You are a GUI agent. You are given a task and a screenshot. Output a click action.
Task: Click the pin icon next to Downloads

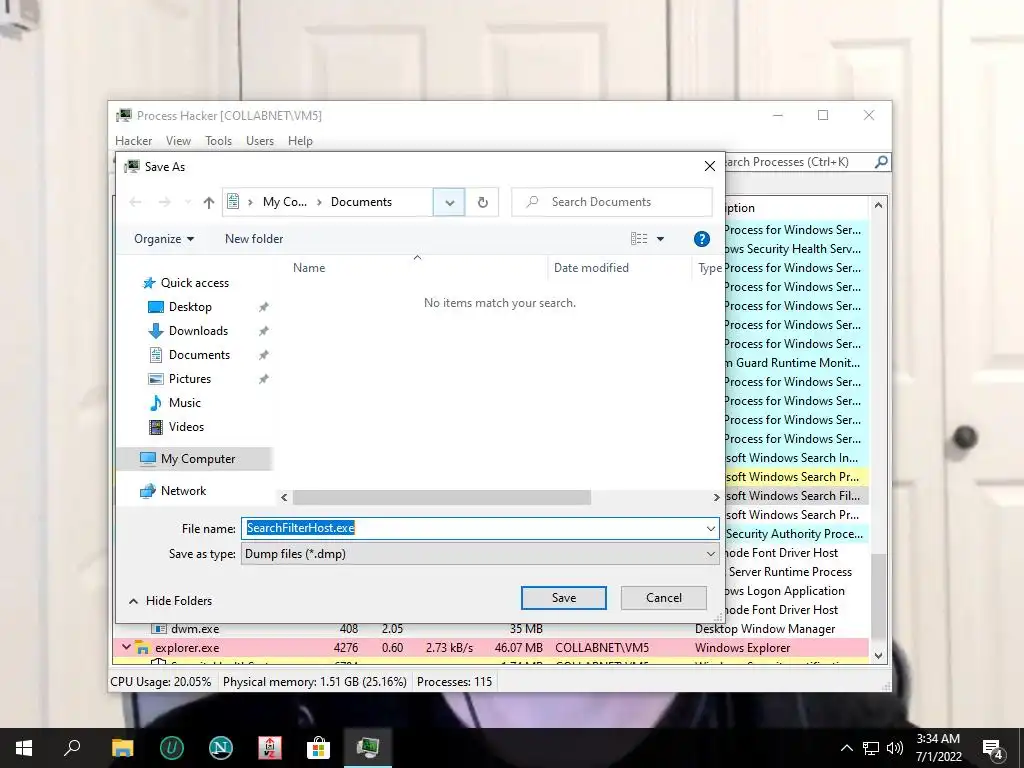(263, 331)
